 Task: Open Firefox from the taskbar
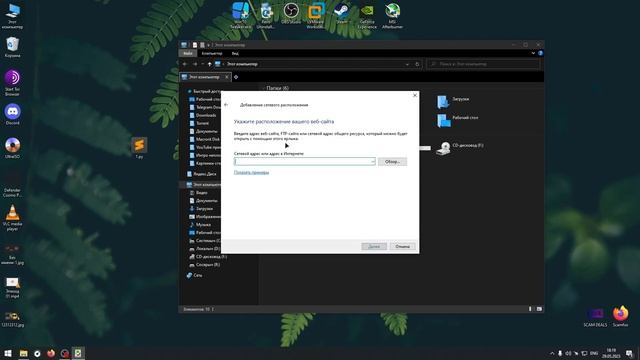51,353
